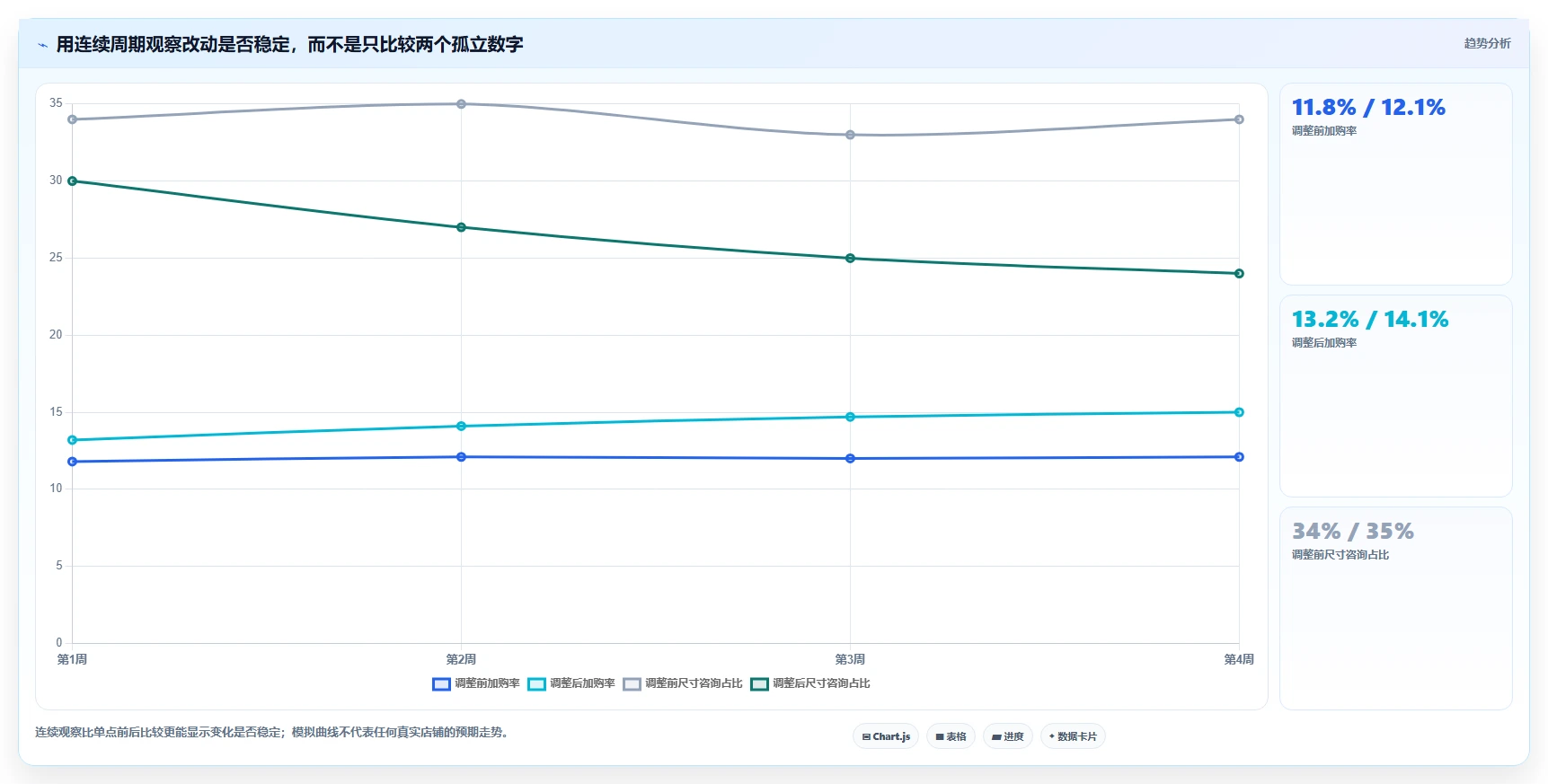The width and height of the screenshot is (1548, 784).
Task: Click the 调整后加购率 caption in the stat card
Action: 1324,343
